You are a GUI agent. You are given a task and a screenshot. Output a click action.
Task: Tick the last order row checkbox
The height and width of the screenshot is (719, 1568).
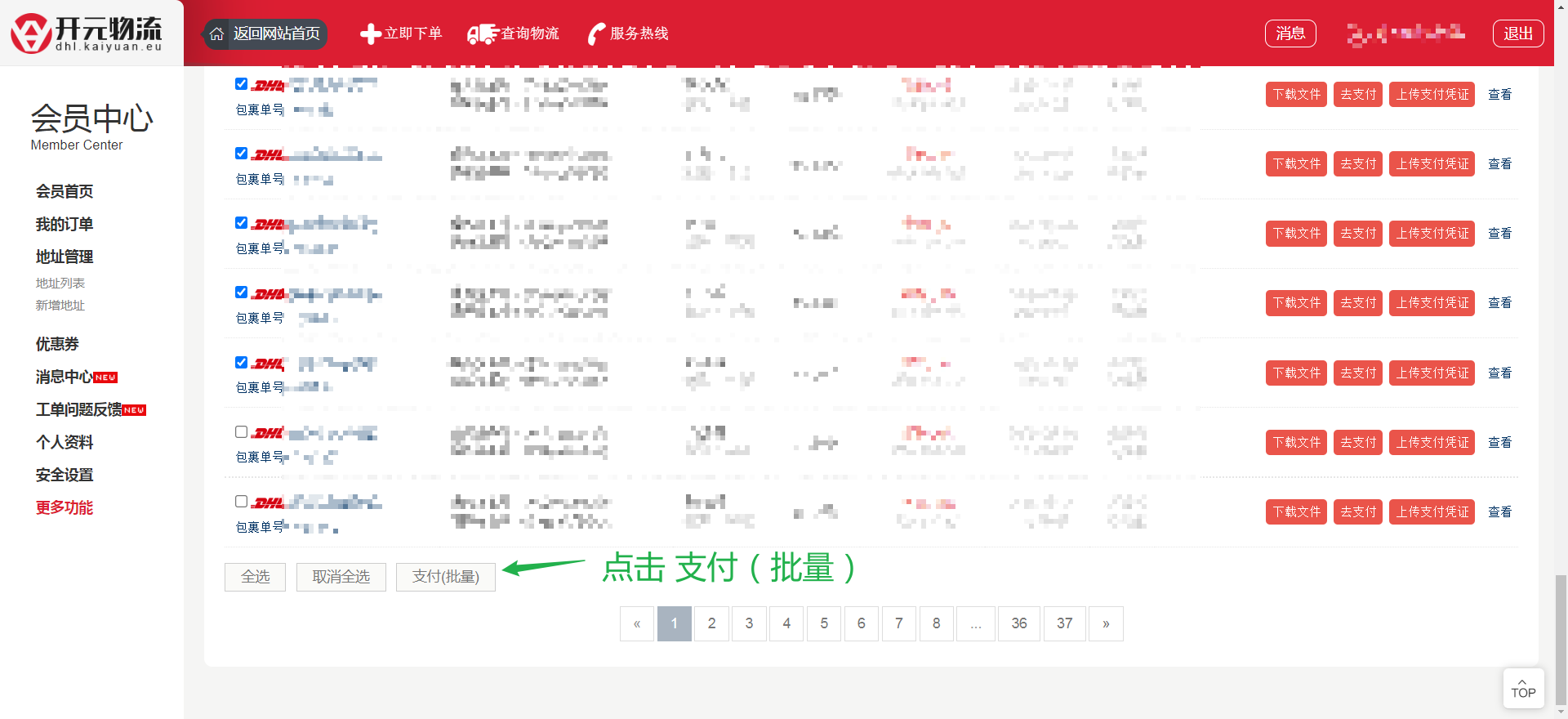tap(241, 501)
